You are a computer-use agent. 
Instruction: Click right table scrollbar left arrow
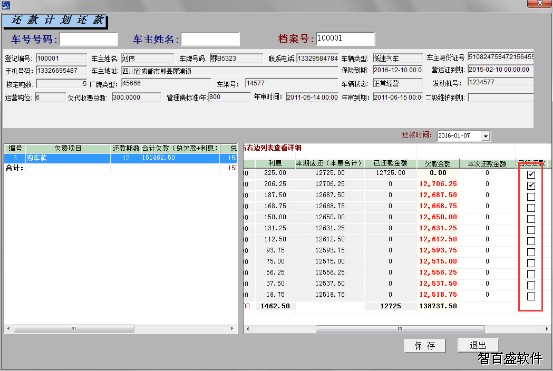point(248,329)
